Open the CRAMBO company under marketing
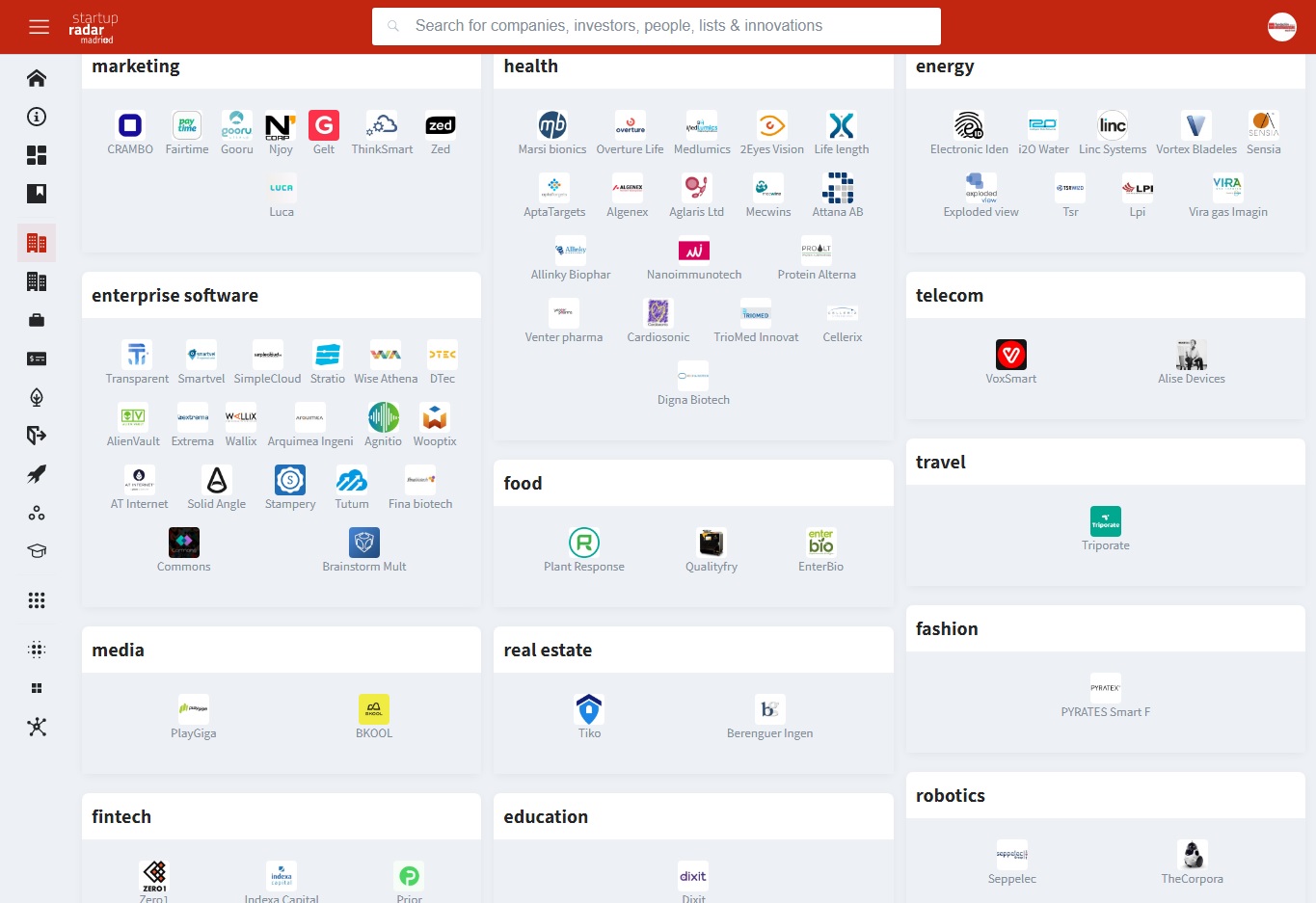 pyautogui.click(x=130, y=133)
